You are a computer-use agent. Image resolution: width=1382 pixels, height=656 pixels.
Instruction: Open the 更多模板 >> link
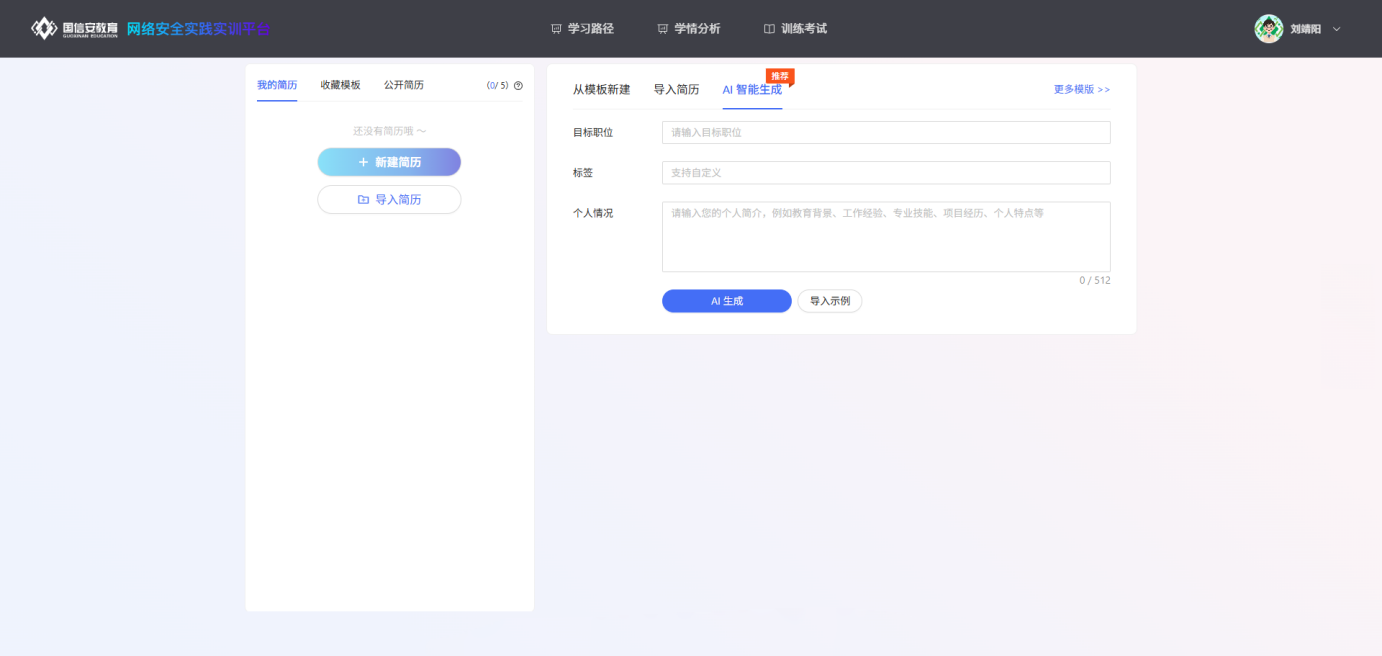tap(1081, 90)
